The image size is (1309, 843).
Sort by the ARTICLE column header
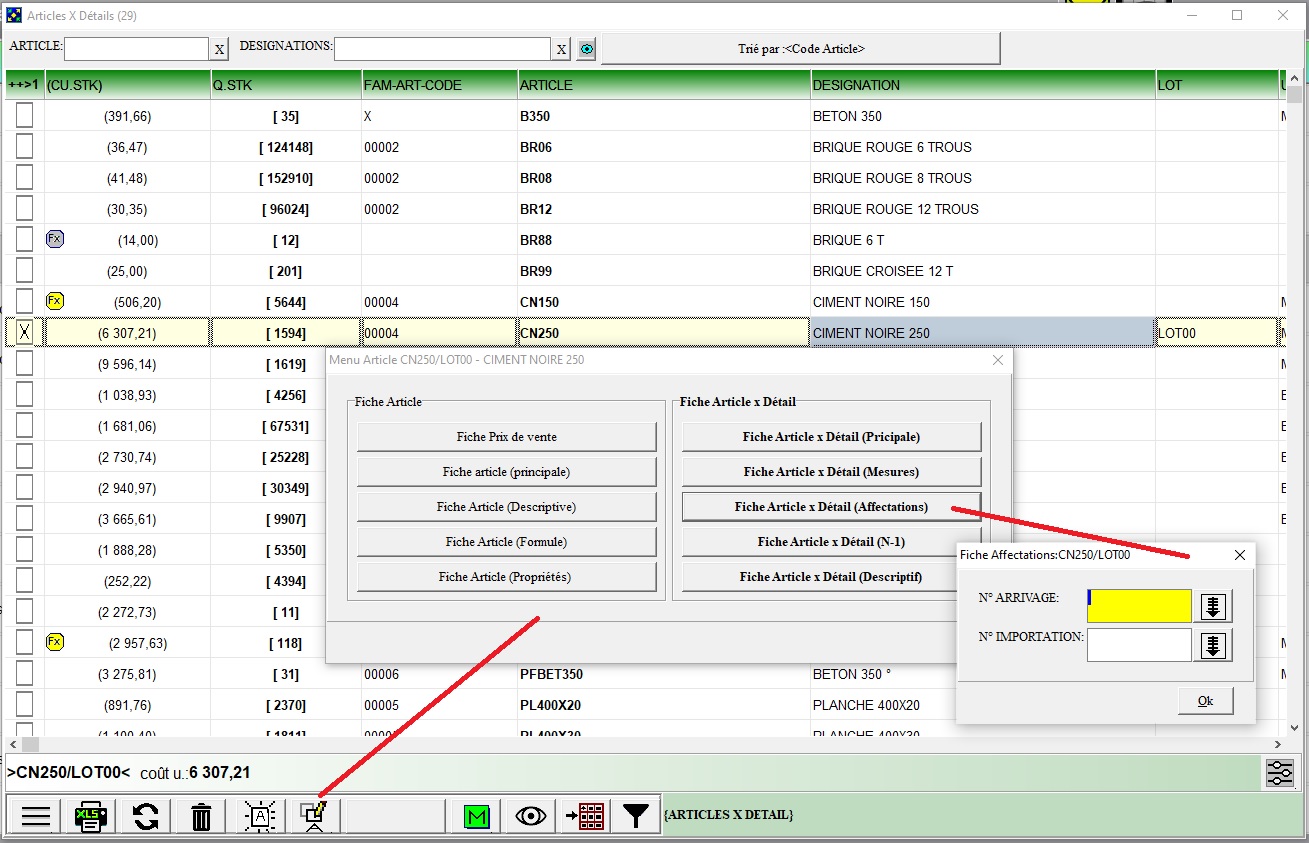664,85
